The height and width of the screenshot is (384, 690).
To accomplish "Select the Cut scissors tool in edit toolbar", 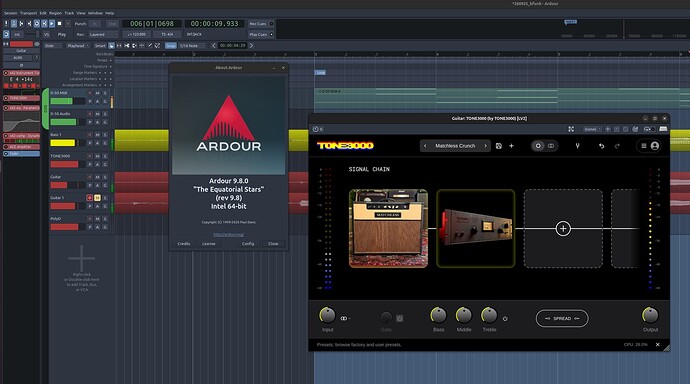I will pyautogui.click(x=127, y=46).
